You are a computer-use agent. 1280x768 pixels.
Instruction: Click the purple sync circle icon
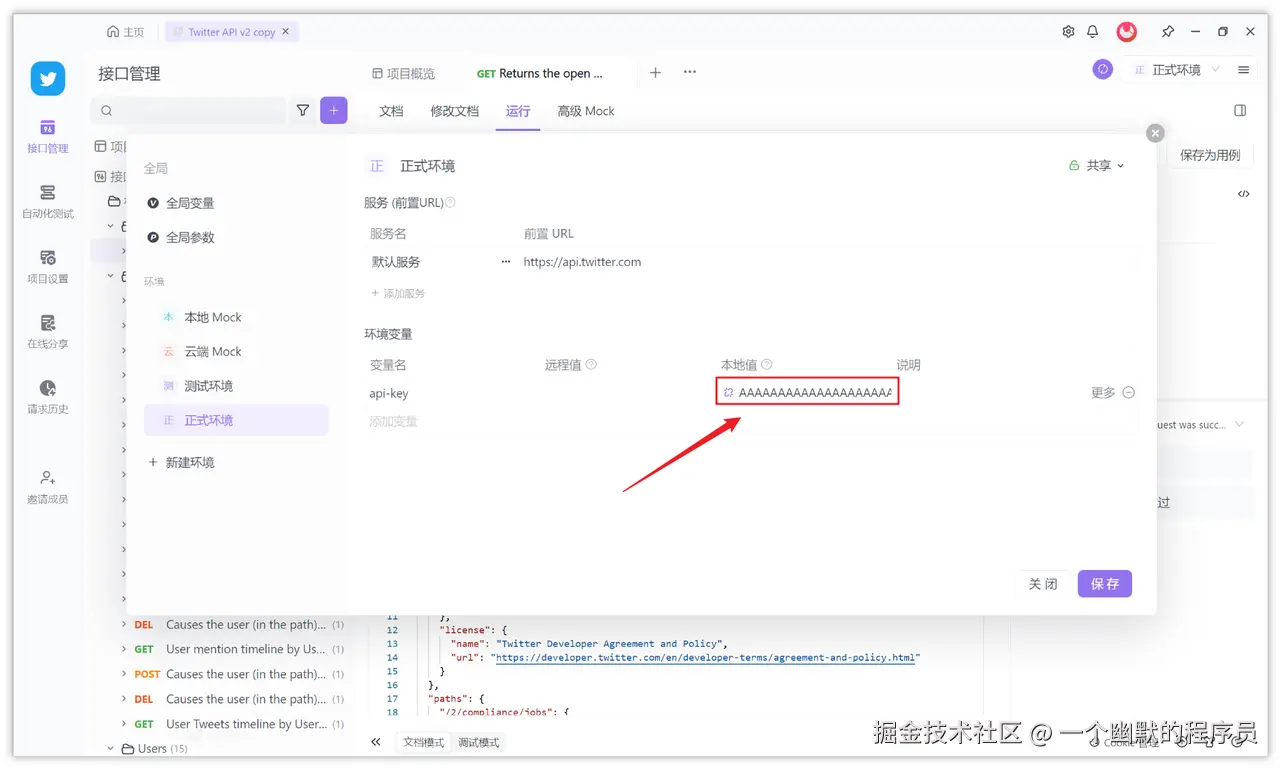(1103, 69)
